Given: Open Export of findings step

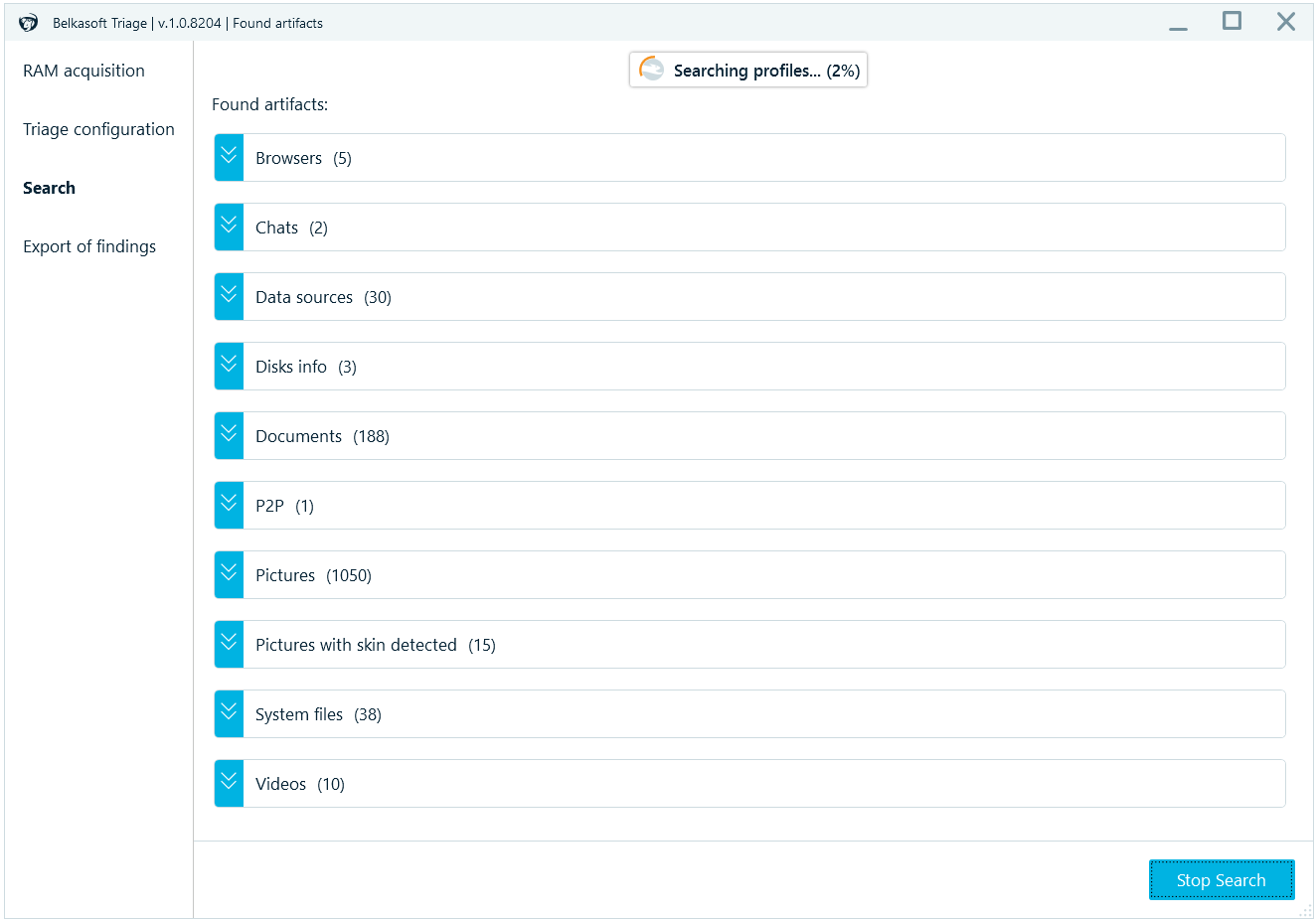Looking at the screenshot, I should click(89, 246).
